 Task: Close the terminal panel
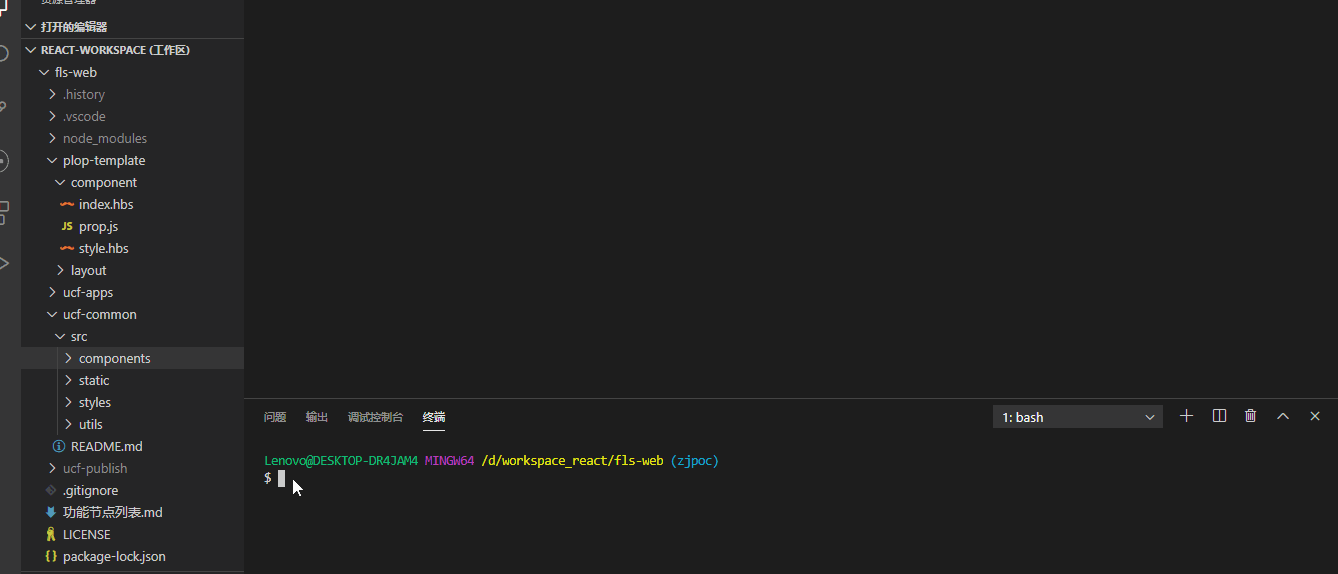coord(1315,416)
